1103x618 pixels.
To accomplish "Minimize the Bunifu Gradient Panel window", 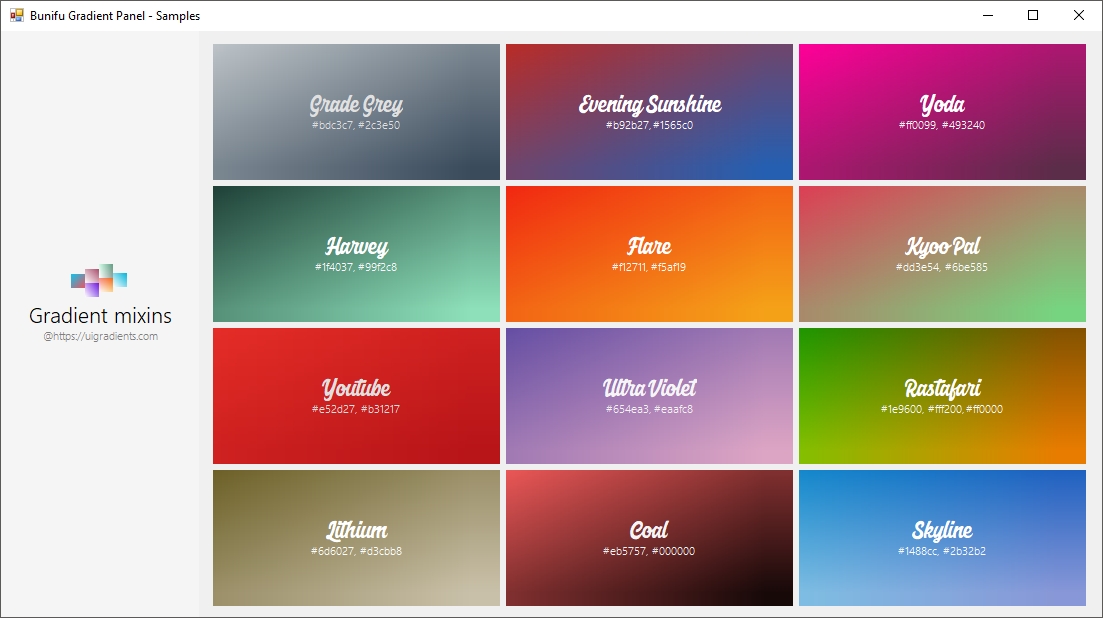I will coord(988,15).
